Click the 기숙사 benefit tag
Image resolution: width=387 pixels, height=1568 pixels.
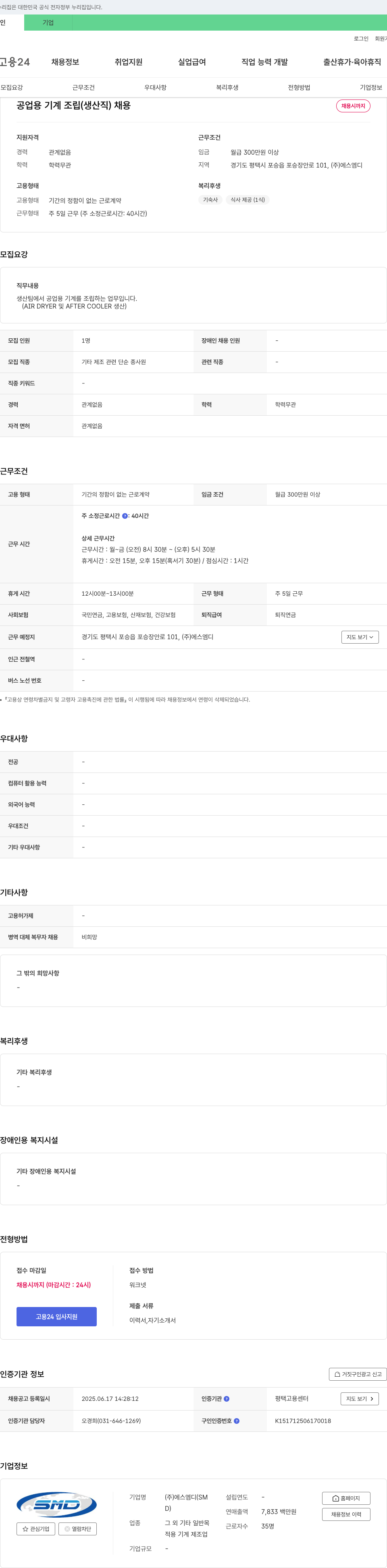click(x=210, y=200)
